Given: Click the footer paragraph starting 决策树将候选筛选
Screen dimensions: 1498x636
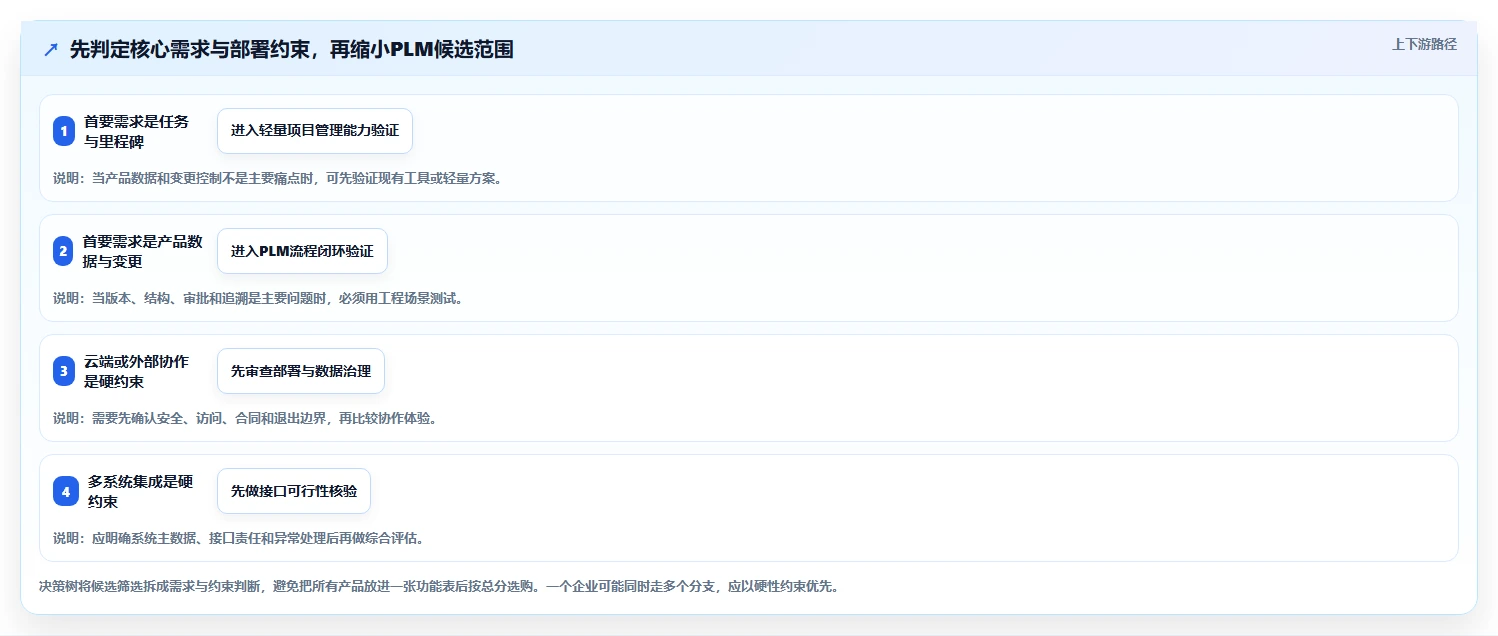Looking at the screenshot, I should pyautogui.click(x=439, y=586).
